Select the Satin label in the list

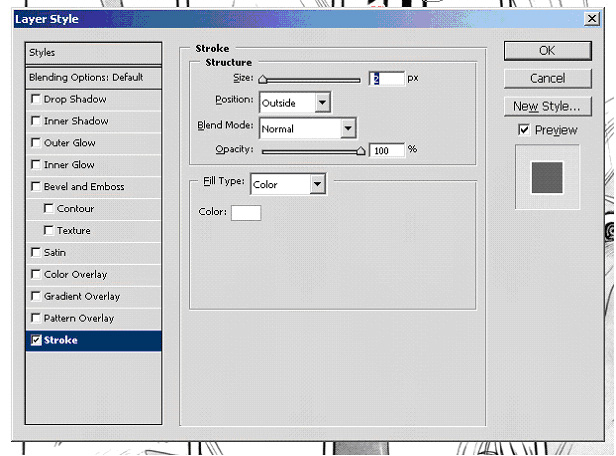(55, 253)
